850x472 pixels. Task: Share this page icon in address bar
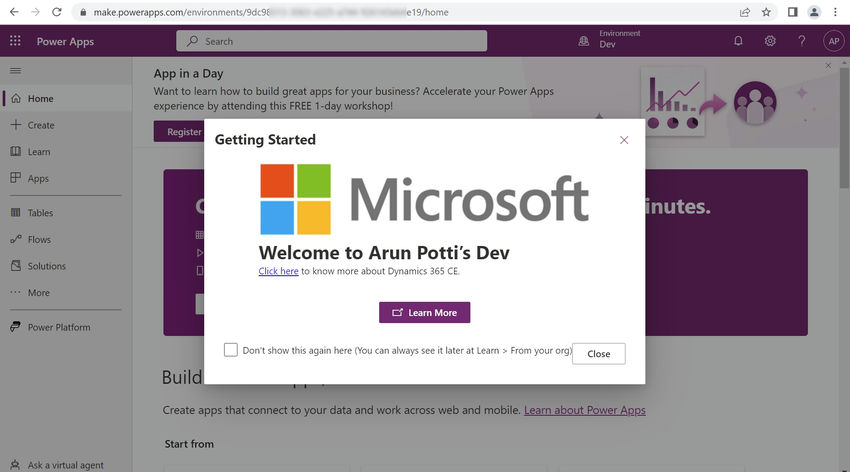[745, 12]
